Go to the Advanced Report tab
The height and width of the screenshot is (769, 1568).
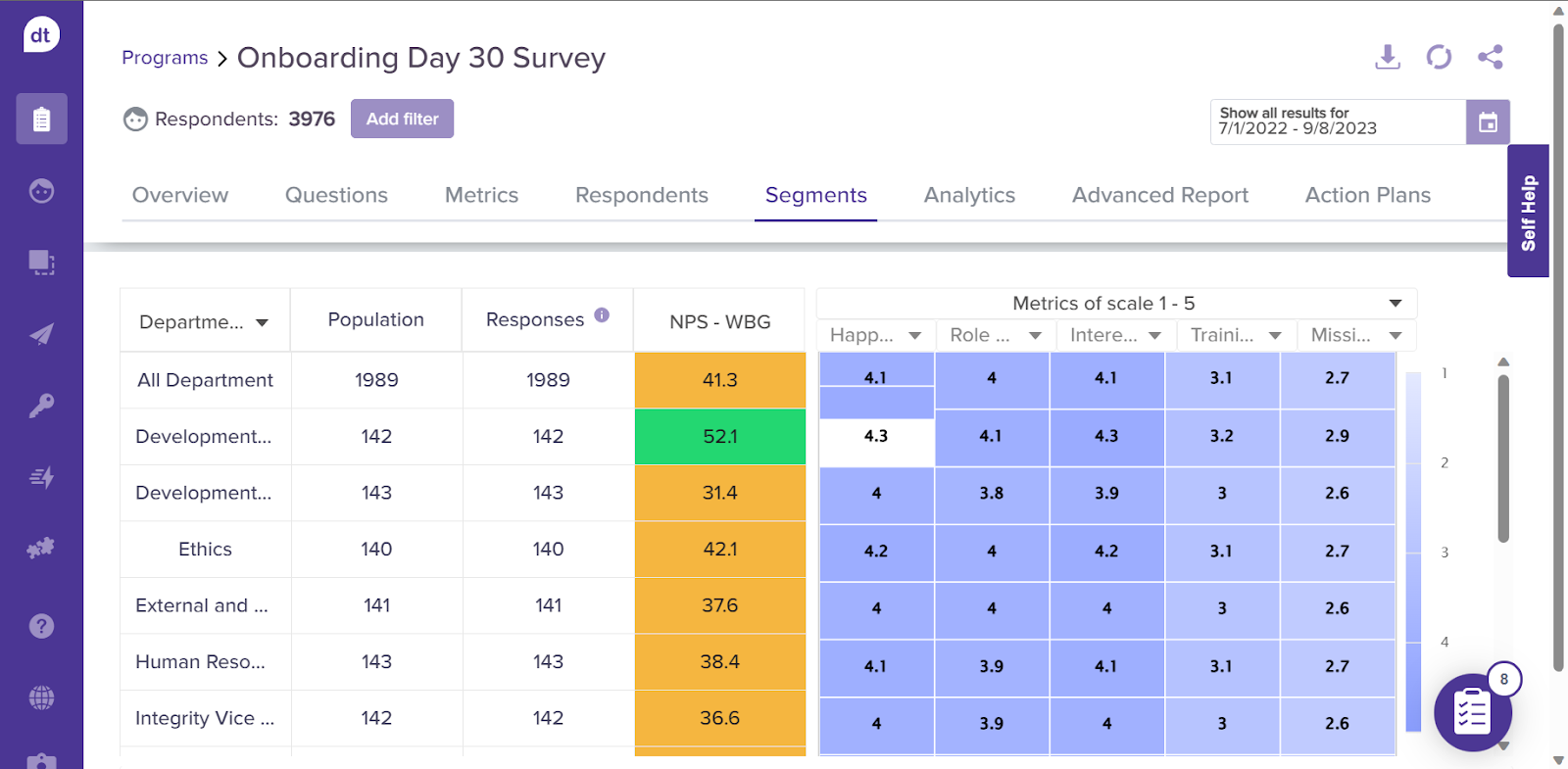coord(1159,195)
